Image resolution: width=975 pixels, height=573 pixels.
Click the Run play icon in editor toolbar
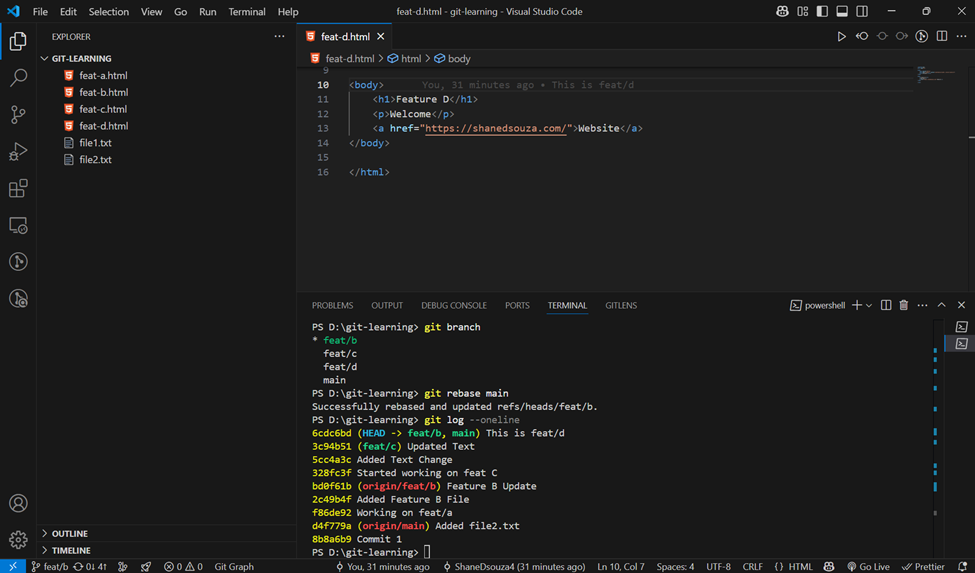click(x=841, y=37)
